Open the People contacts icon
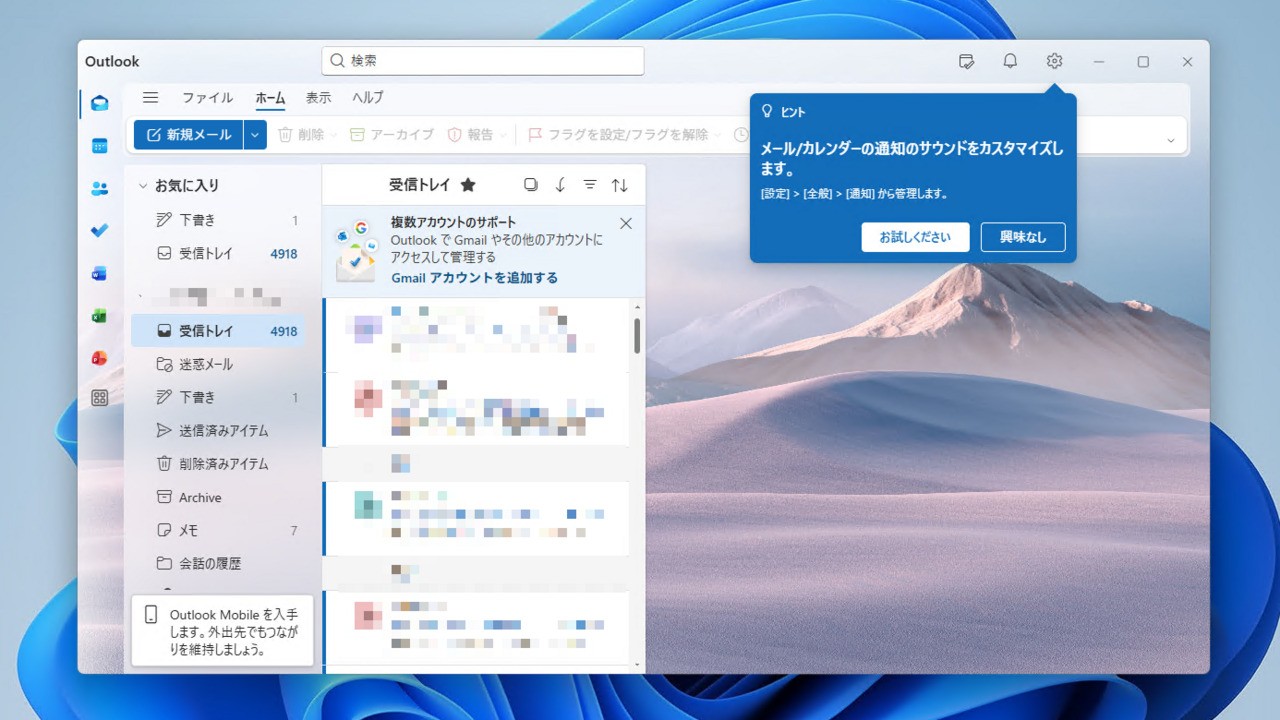This screenshot has width=1280, height=720. tap(99, 188)
